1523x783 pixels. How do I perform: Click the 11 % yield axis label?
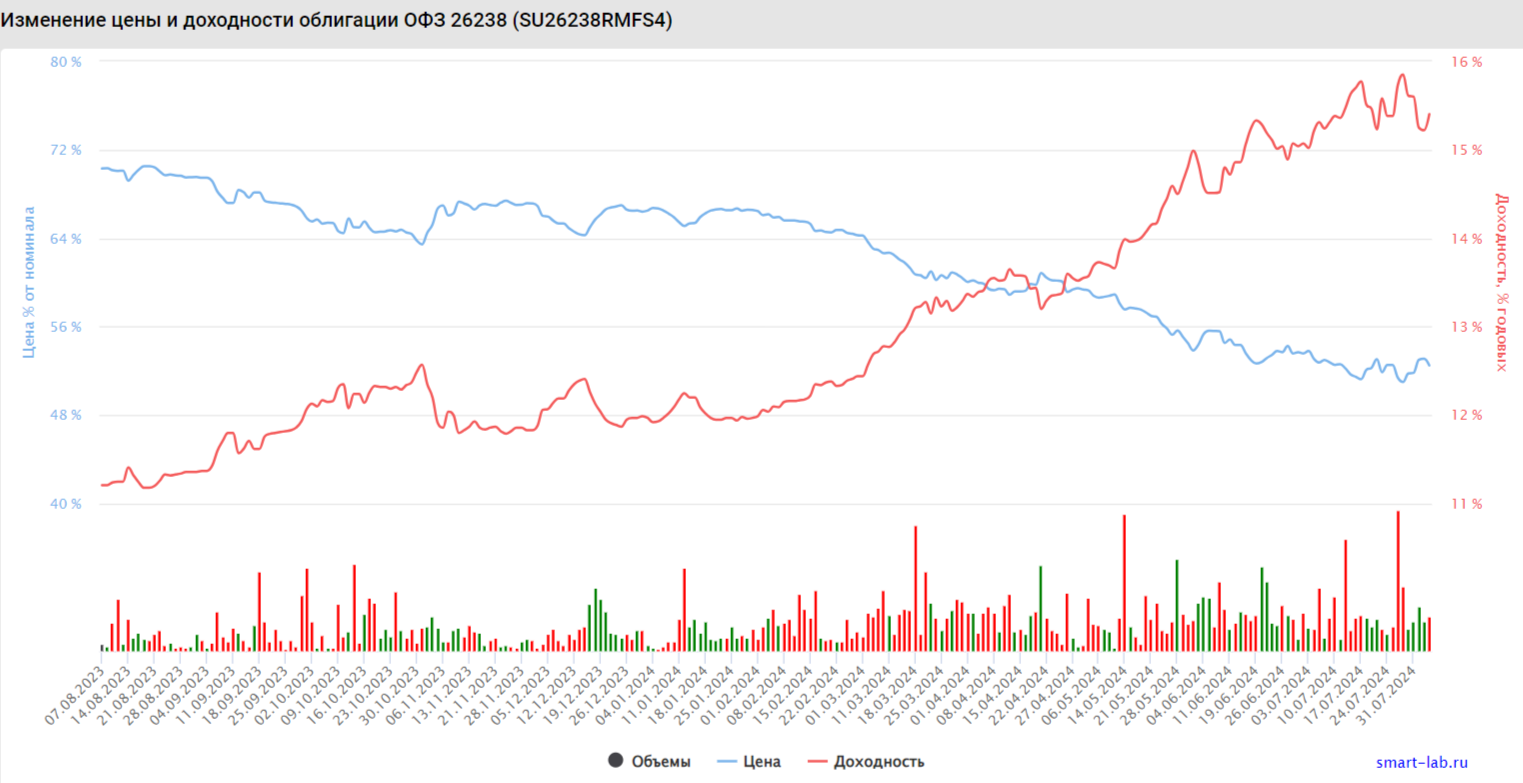[1465, 503]
